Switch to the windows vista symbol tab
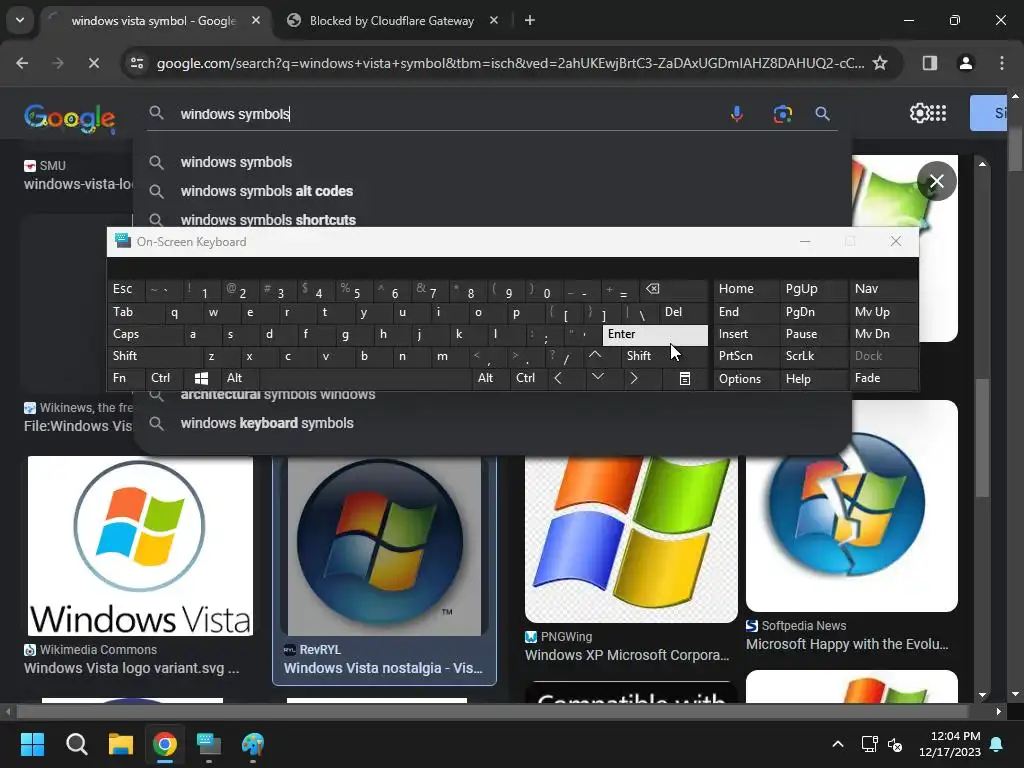The height and width of the screenshot is (768, 1024). point(153,21)
